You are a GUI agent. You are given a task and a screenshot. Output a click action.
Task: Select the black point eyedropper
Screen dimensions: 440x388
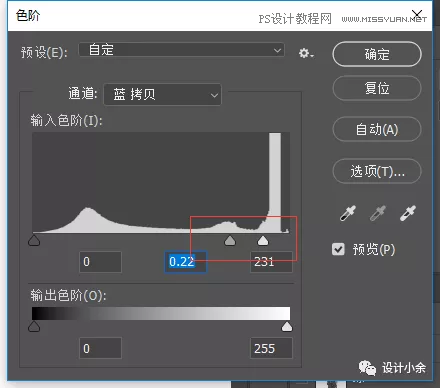click(348, 213)
